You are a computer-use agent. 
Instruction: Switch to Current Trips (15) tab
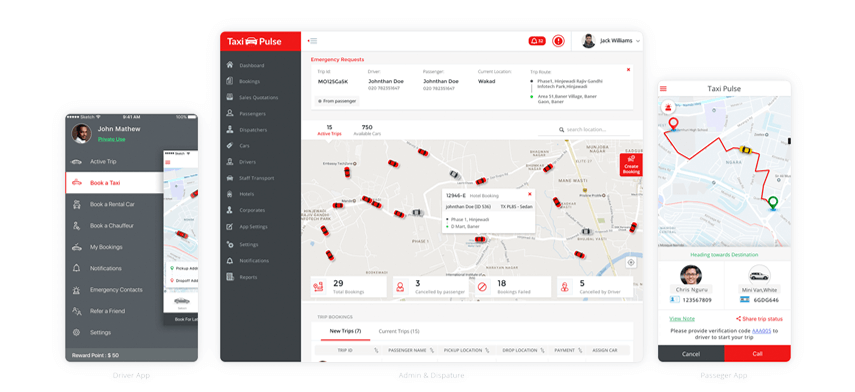pyautogui.click(x=399, y=331)
